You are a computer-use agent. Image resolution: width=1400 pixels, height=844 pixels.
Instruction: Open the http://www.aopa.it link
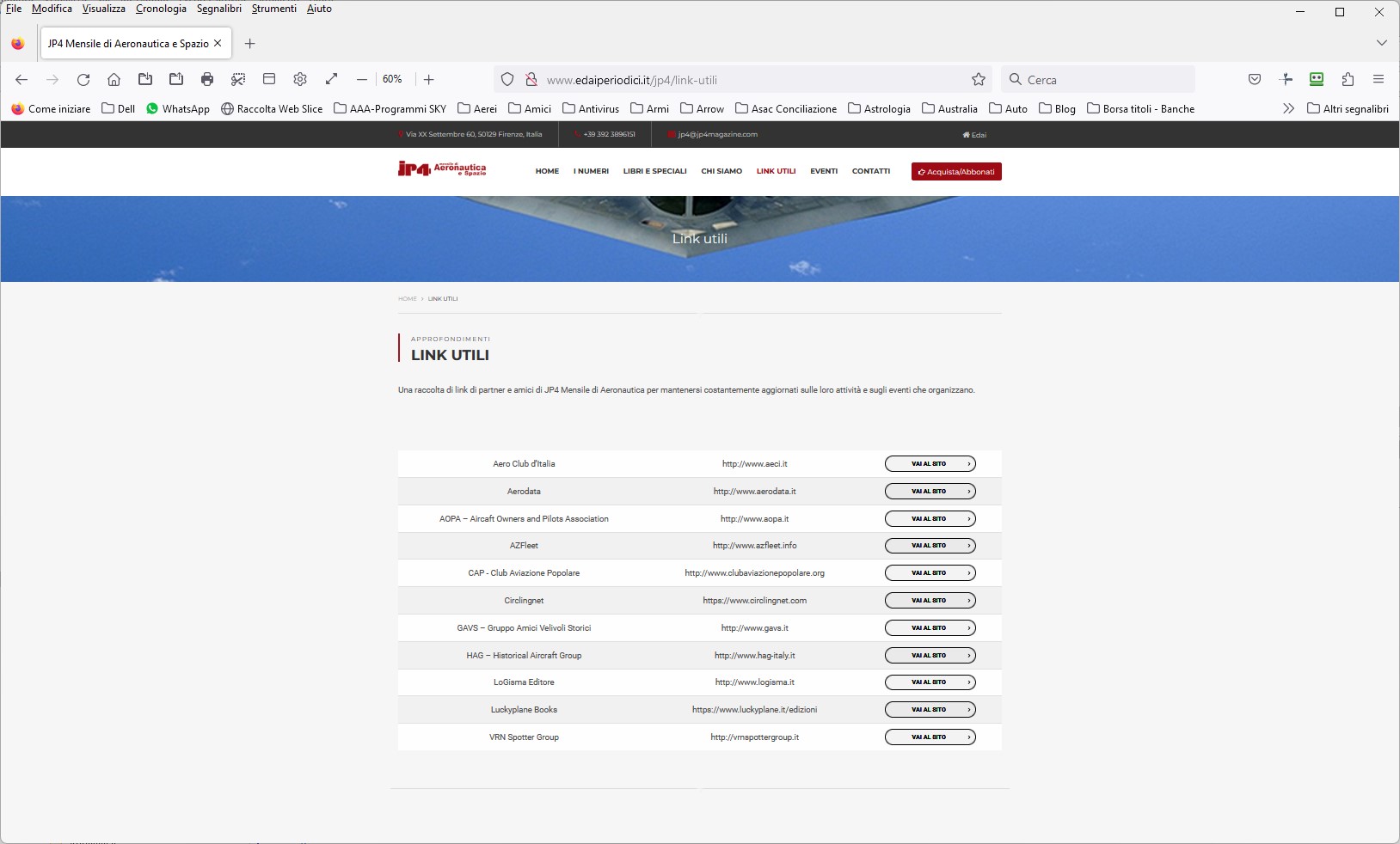[754, 519]
